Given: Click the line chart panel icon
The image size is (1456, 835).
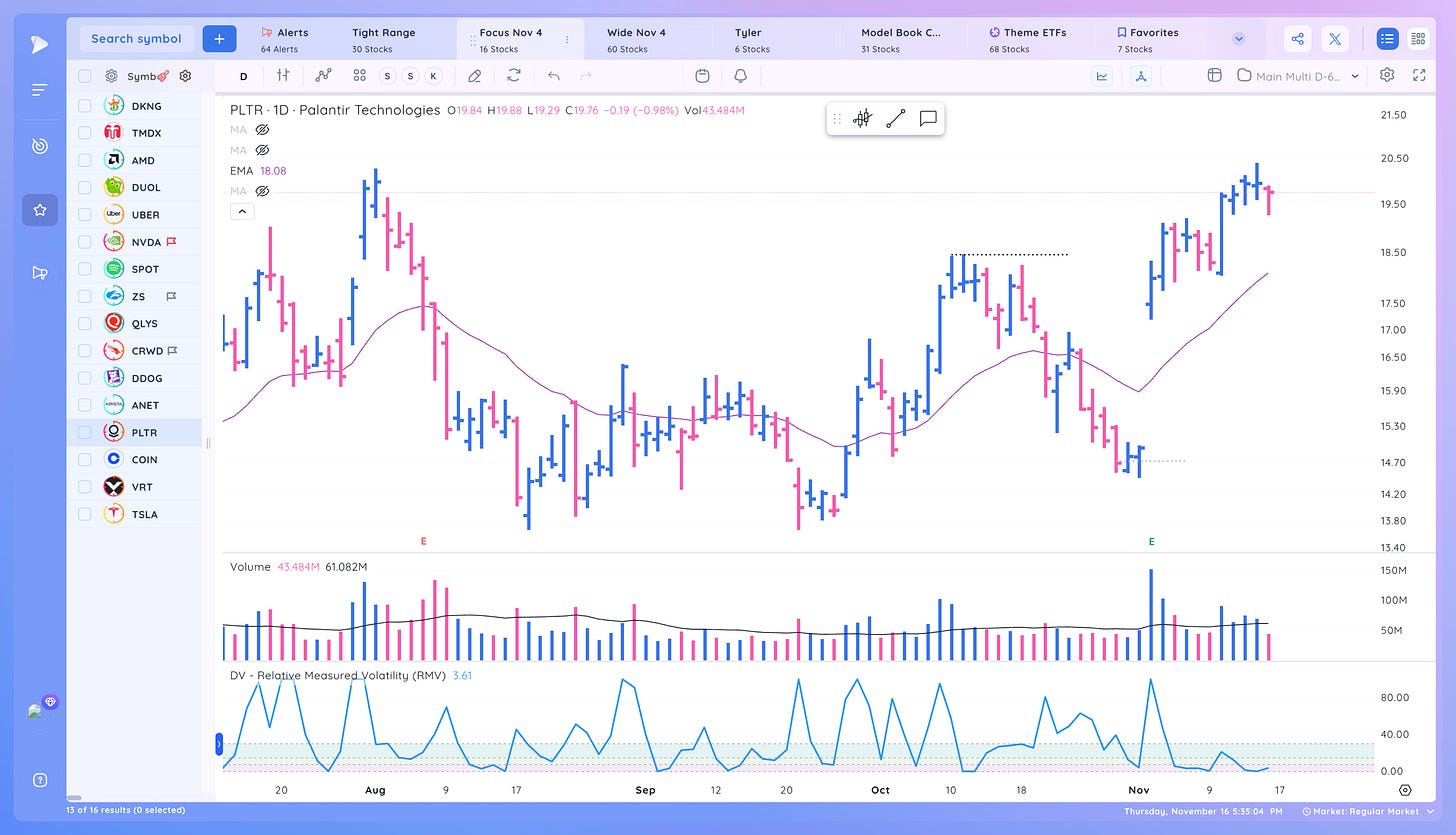Looking at the screenshot, I should point(1102,75).
